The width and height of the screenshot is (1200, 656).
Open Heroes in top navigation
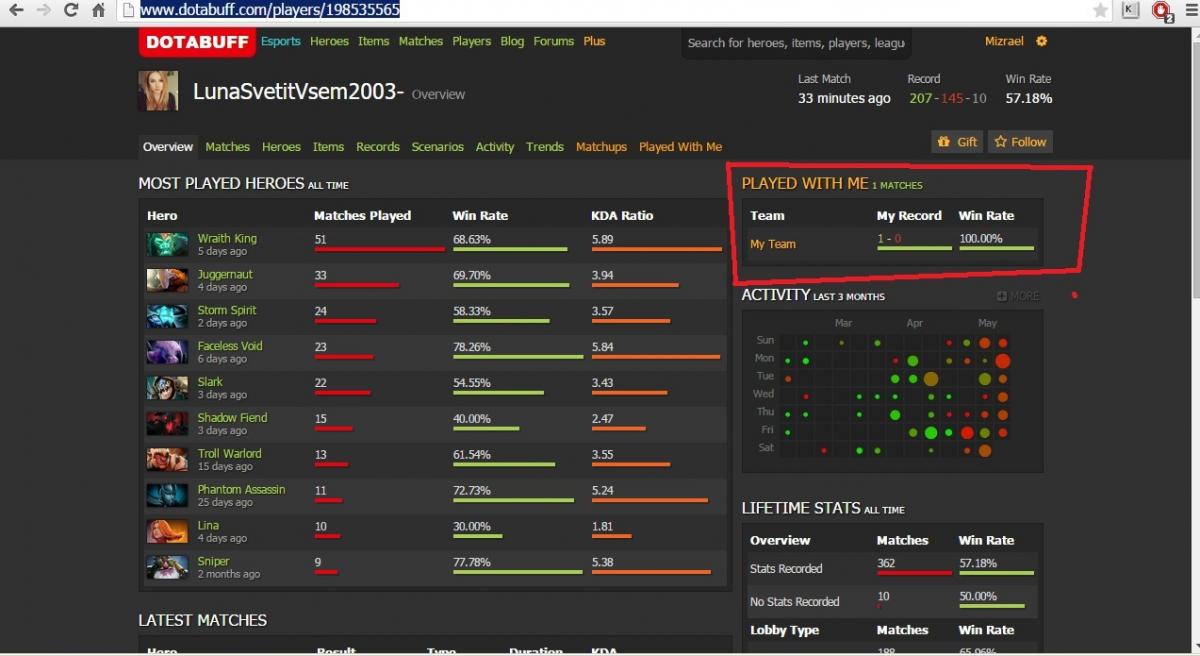pos(329,41)
